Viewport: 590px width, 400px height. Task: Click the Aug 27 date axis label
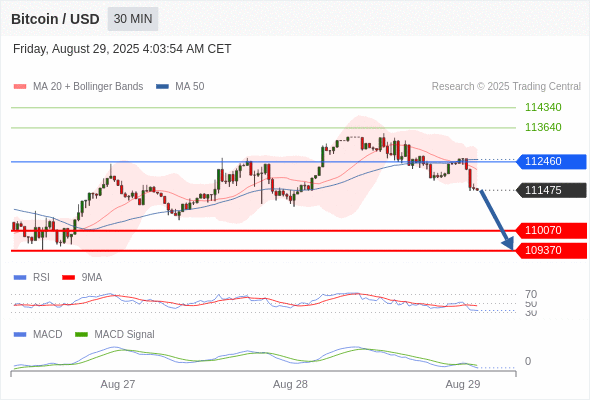(118, 384)
